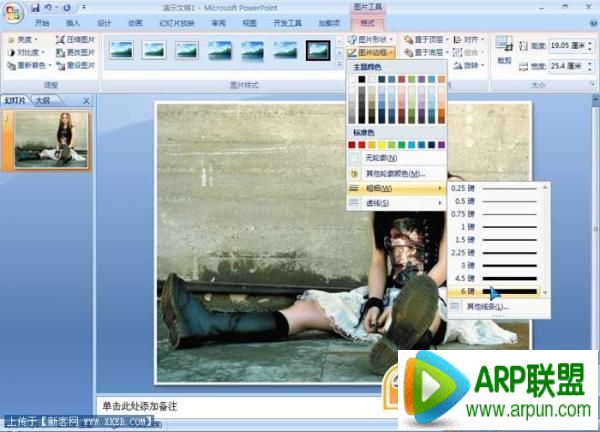Open the 开发工具 (Developer) ribbon tab
The image size is (600, 432).
coord(287,23)
